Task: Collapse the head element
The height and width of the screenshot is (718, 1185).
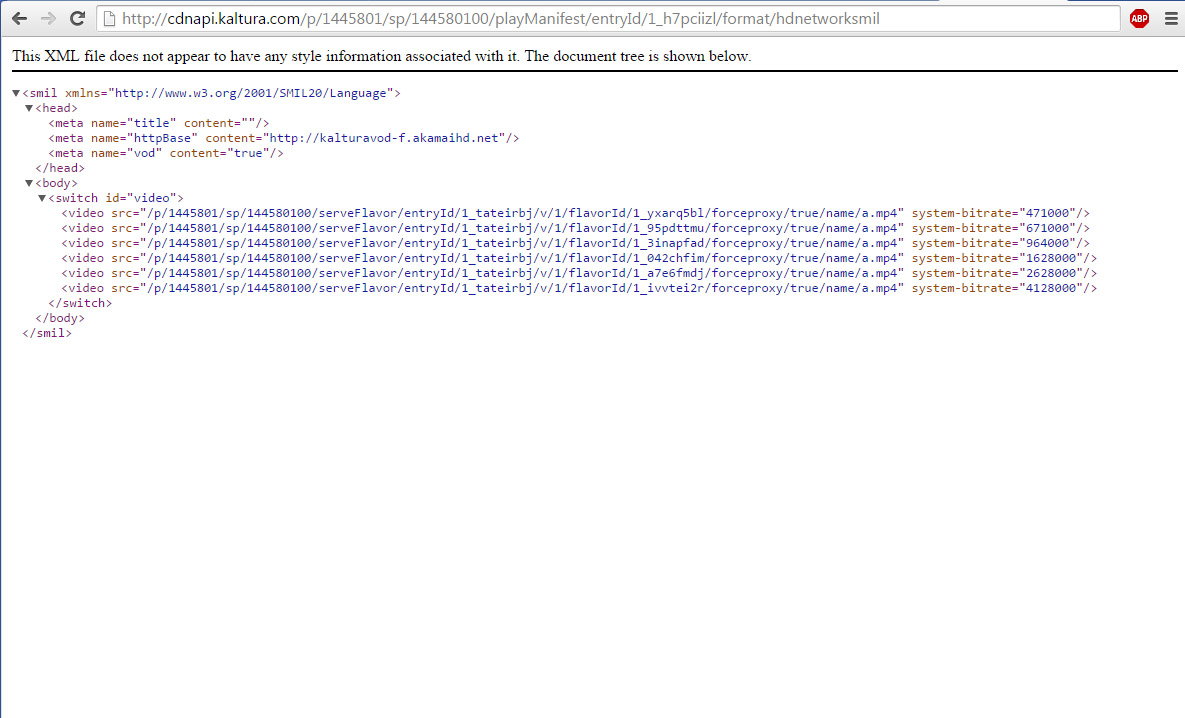Action: tap(29, 108)
